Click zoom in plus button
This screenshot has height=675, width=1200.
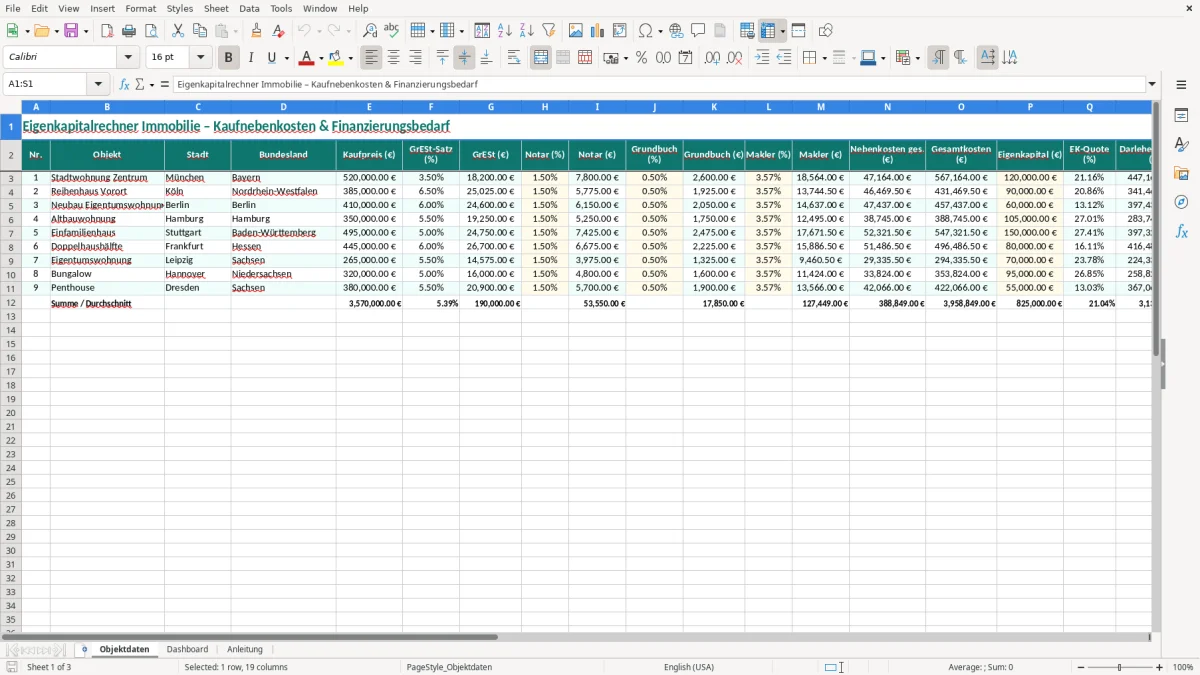(1160, 667)
